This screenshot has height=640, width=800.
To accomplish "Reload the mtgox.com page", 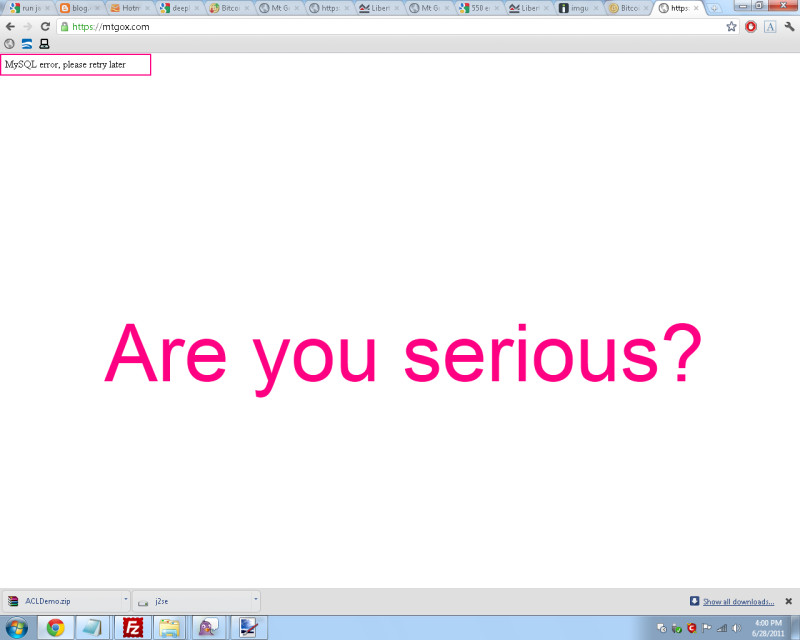I will point(45,27).
